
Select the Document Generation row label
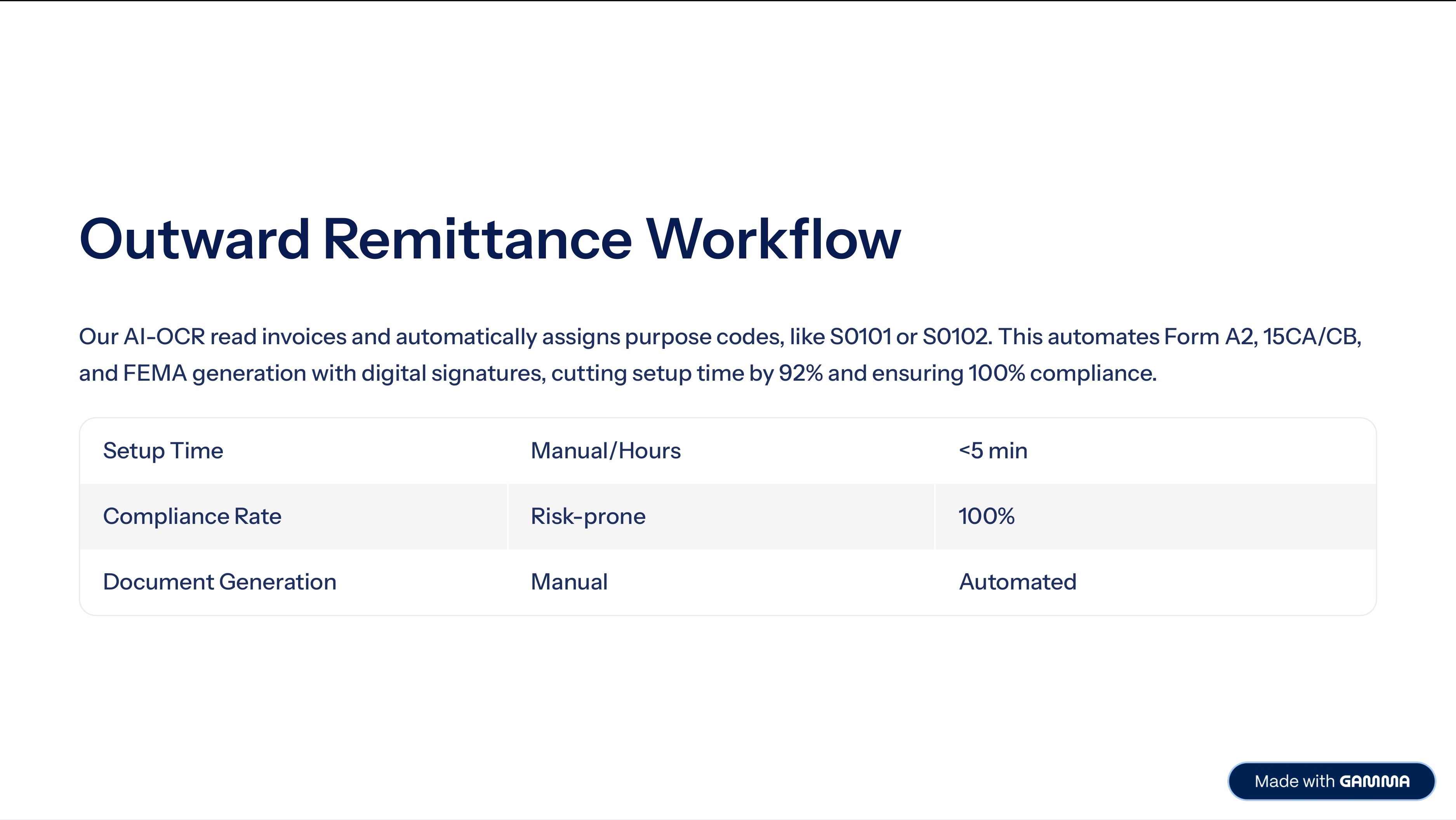coord(219,581)
